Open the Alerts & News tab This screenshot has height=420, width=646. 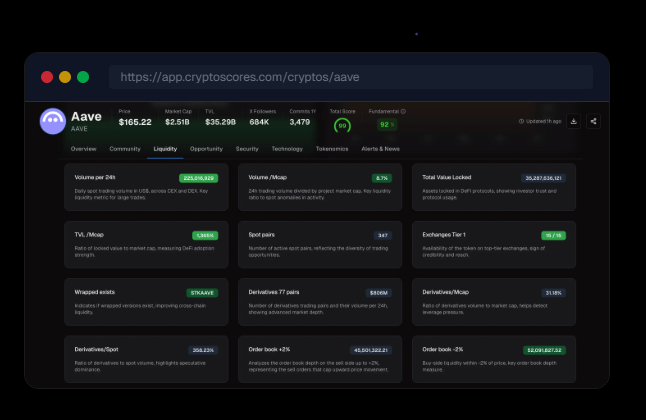[380, 148]
